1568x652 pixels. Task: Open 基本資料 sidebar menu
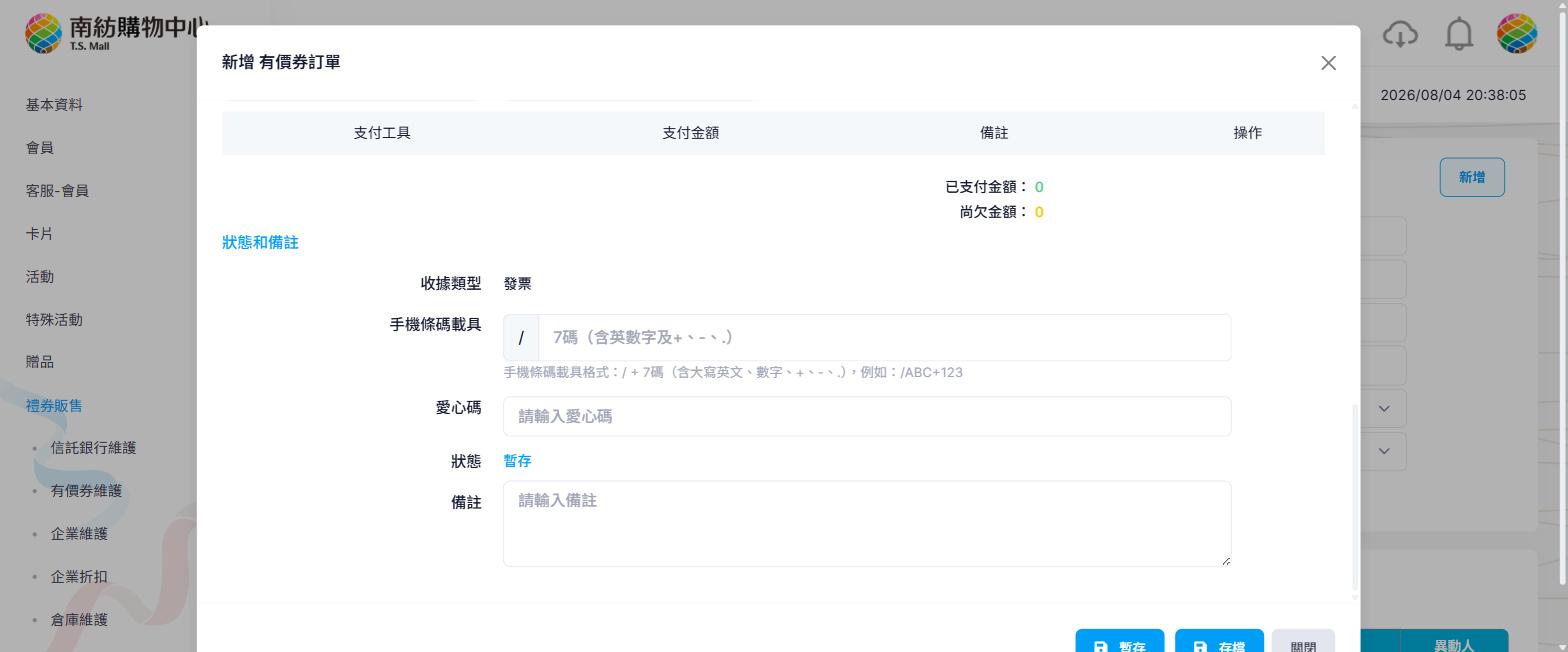click(x=54, y=105)
